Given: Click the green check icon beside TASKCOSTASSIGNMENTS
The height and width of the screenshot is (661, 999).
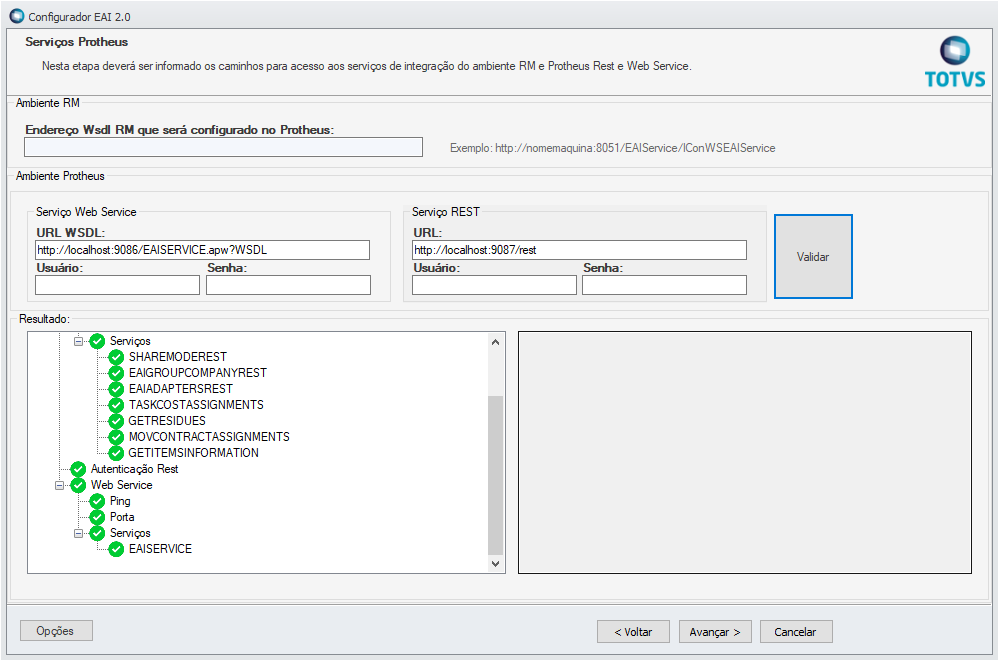Looking at the screenshot, I should click(116, 405).
